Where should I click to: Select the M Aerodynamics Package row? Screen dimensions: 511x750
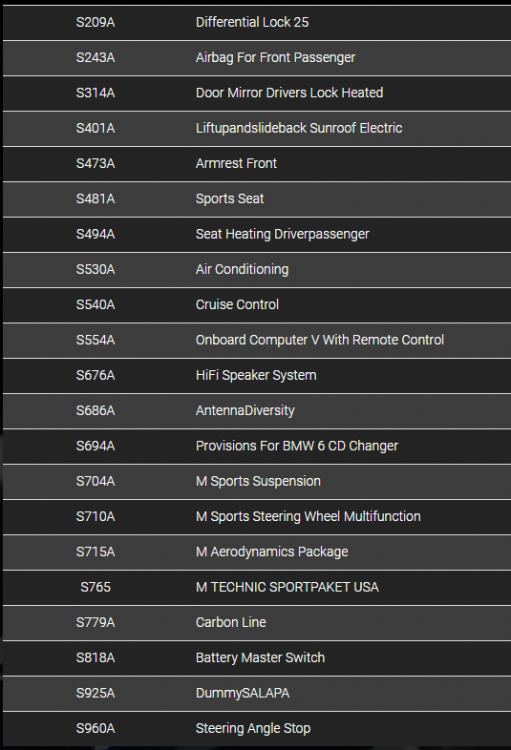257,552
